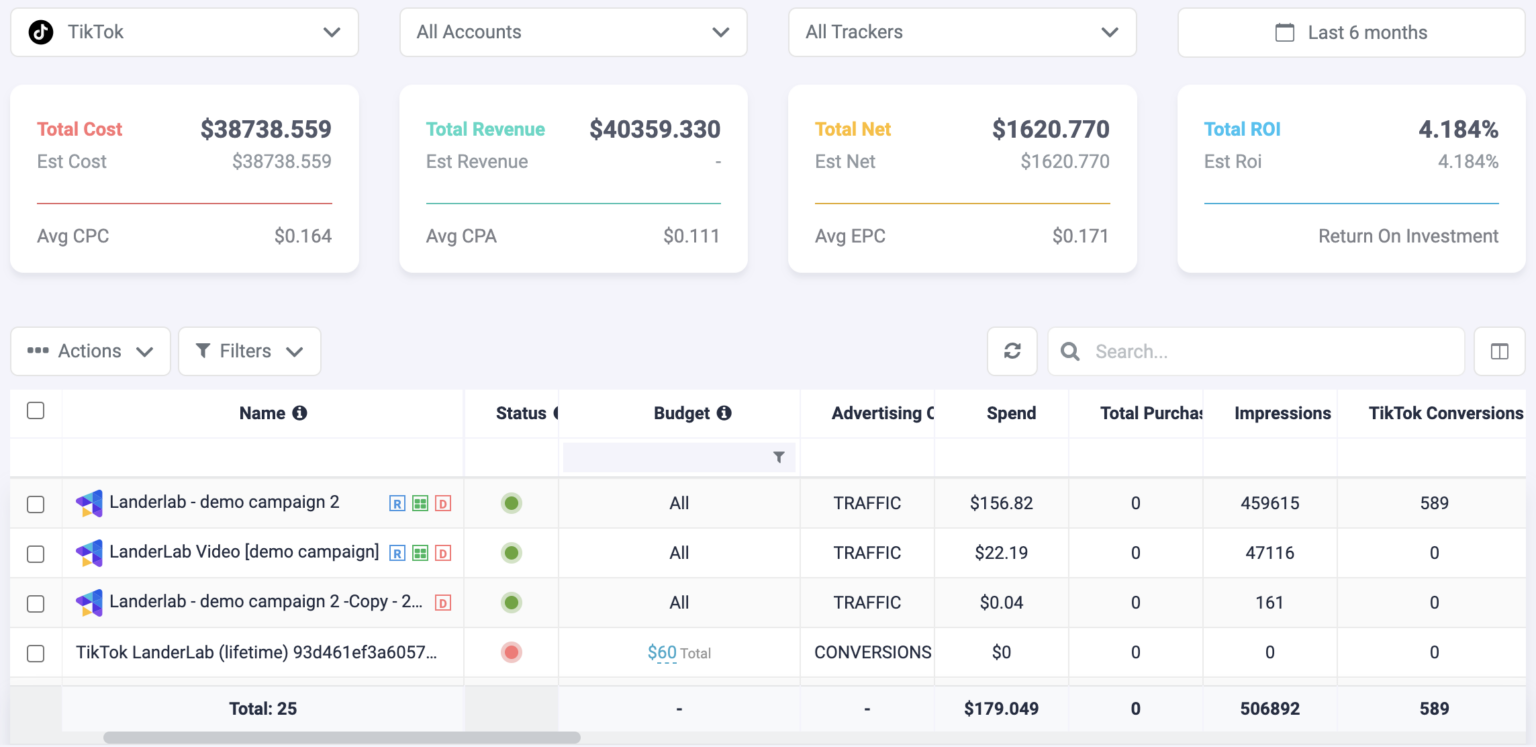
Task: Open the All Trackers dropdown
Action: (x=962, y=31)
